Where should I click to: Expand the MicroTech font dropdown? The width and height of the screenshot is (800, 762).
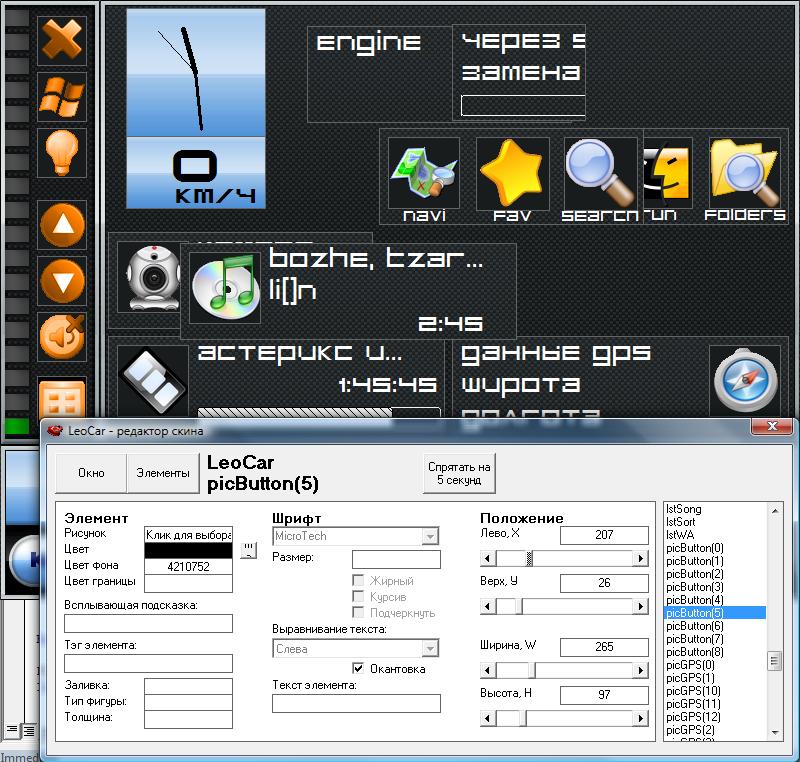[x=431, y=536]
